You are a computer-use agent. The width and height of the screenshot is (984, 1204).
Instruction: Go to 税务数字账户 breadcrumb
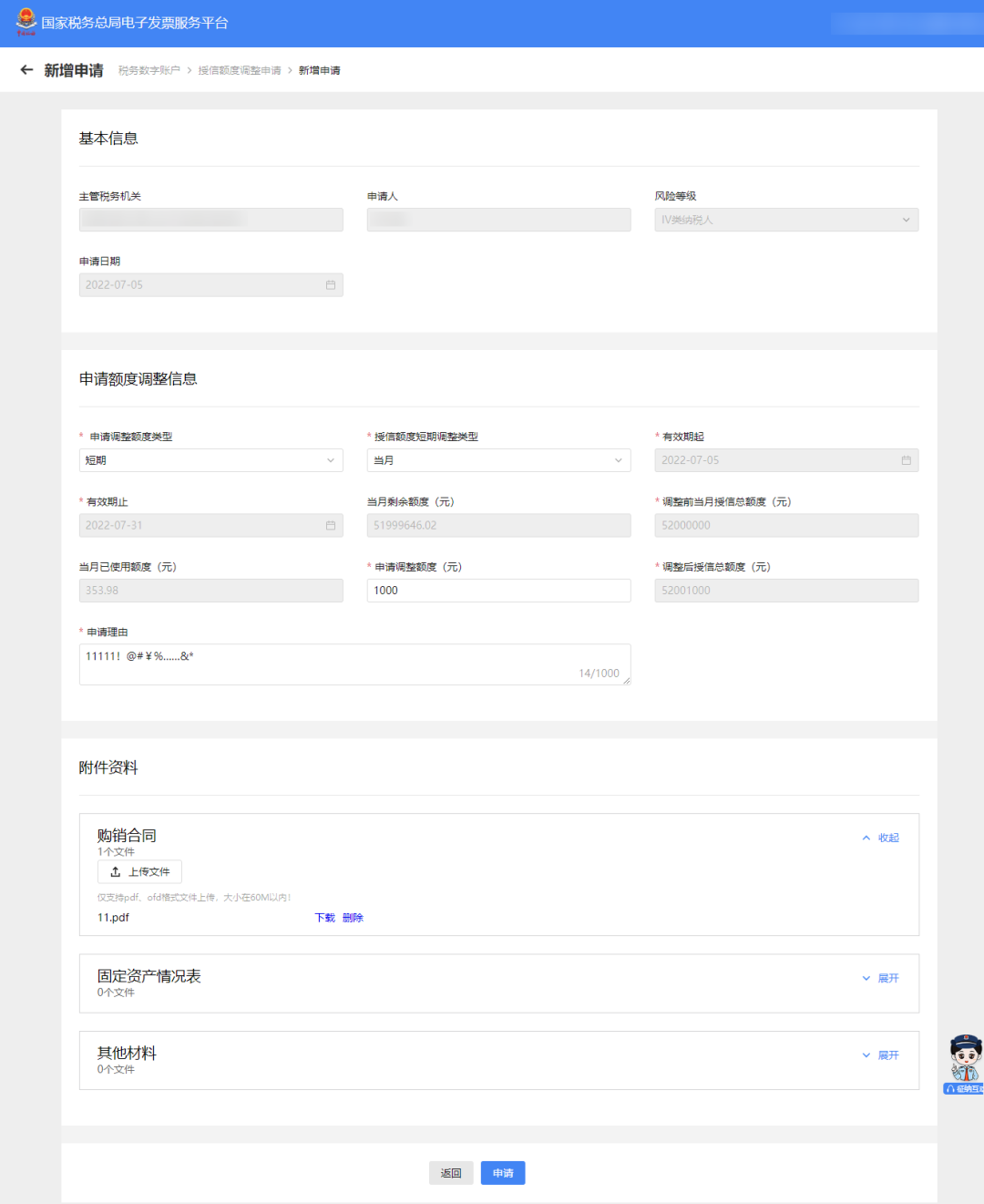click(x=149, y=70)
